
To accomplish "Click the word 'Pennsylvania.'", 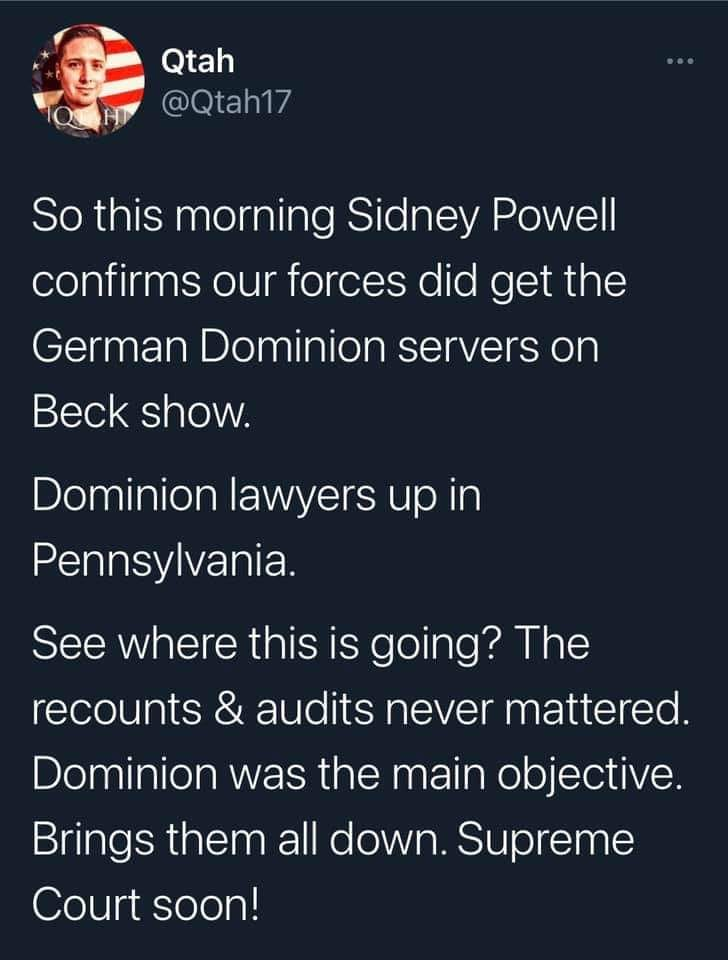I will tap(164, 560).
